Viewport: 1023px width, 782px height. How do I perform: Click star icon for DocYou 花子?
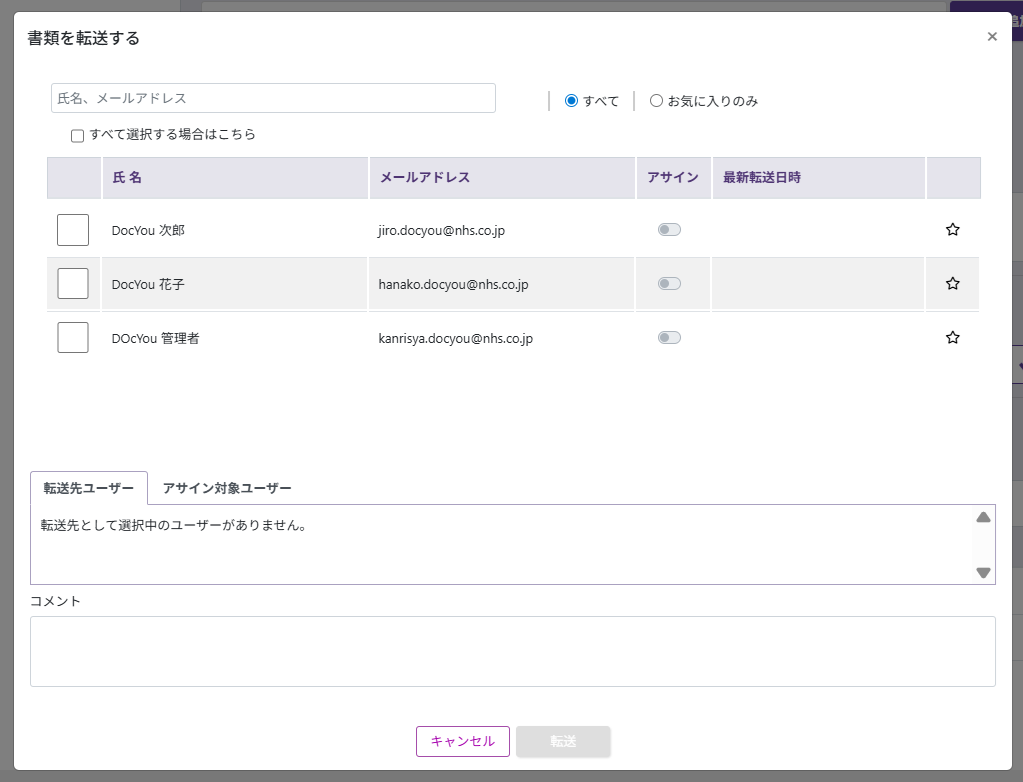[952, 284]
